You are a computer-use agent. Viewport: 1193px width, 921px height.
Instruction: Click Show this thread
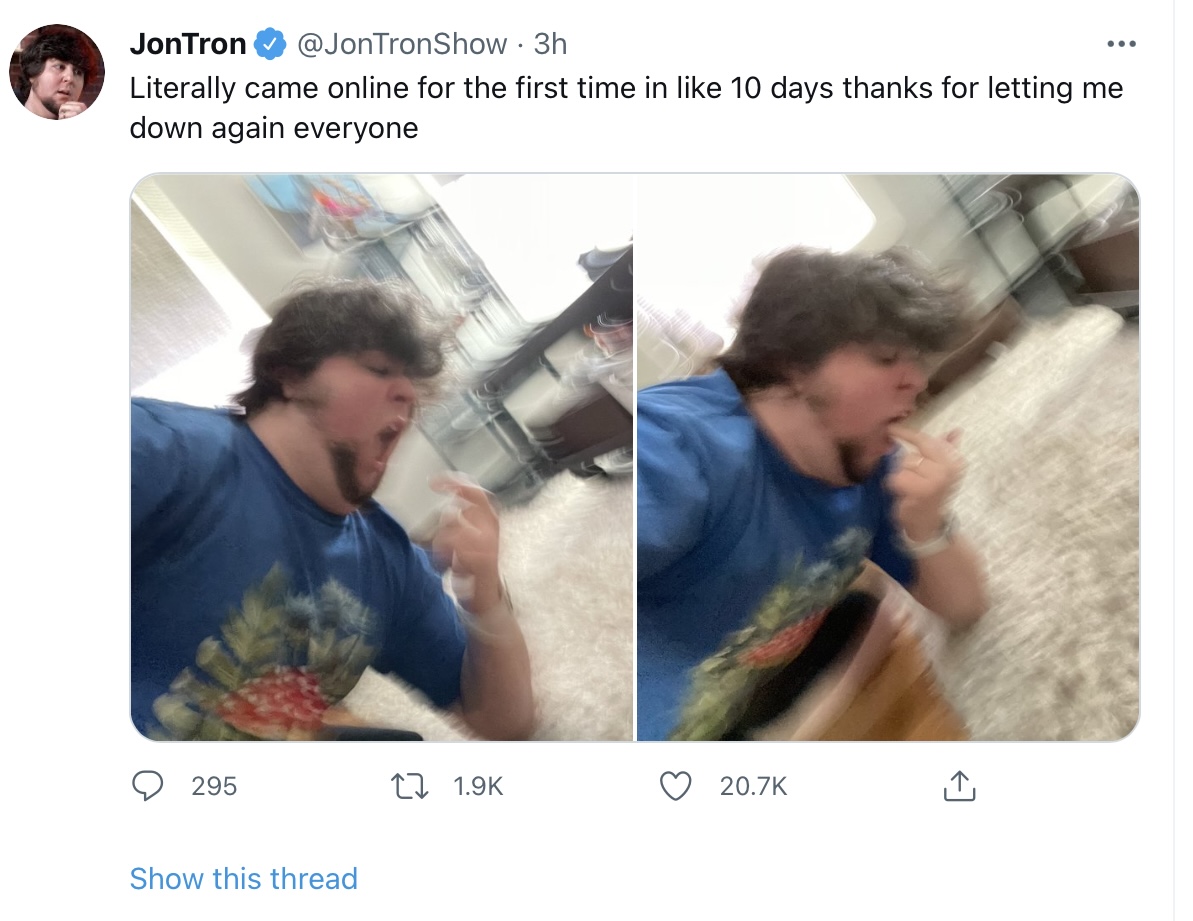243,878
